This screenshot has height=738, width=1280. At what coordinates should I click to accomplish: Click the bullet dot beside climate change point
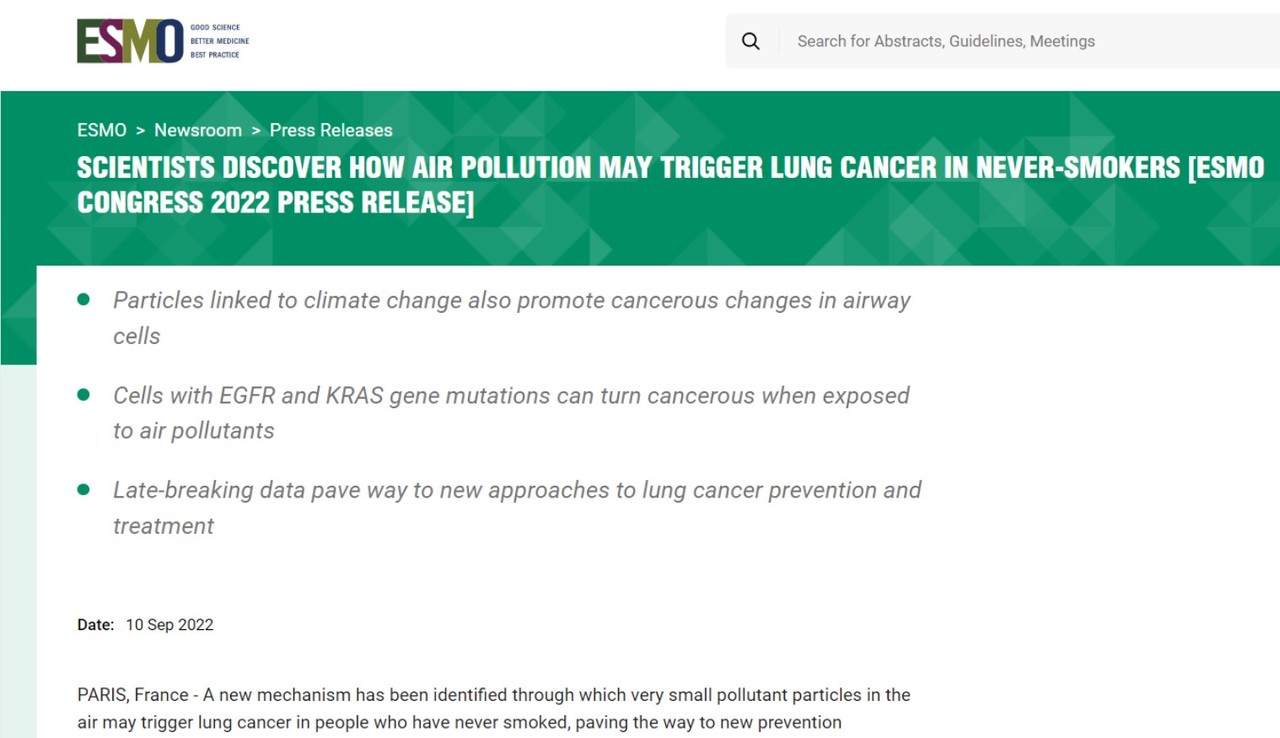84,299
